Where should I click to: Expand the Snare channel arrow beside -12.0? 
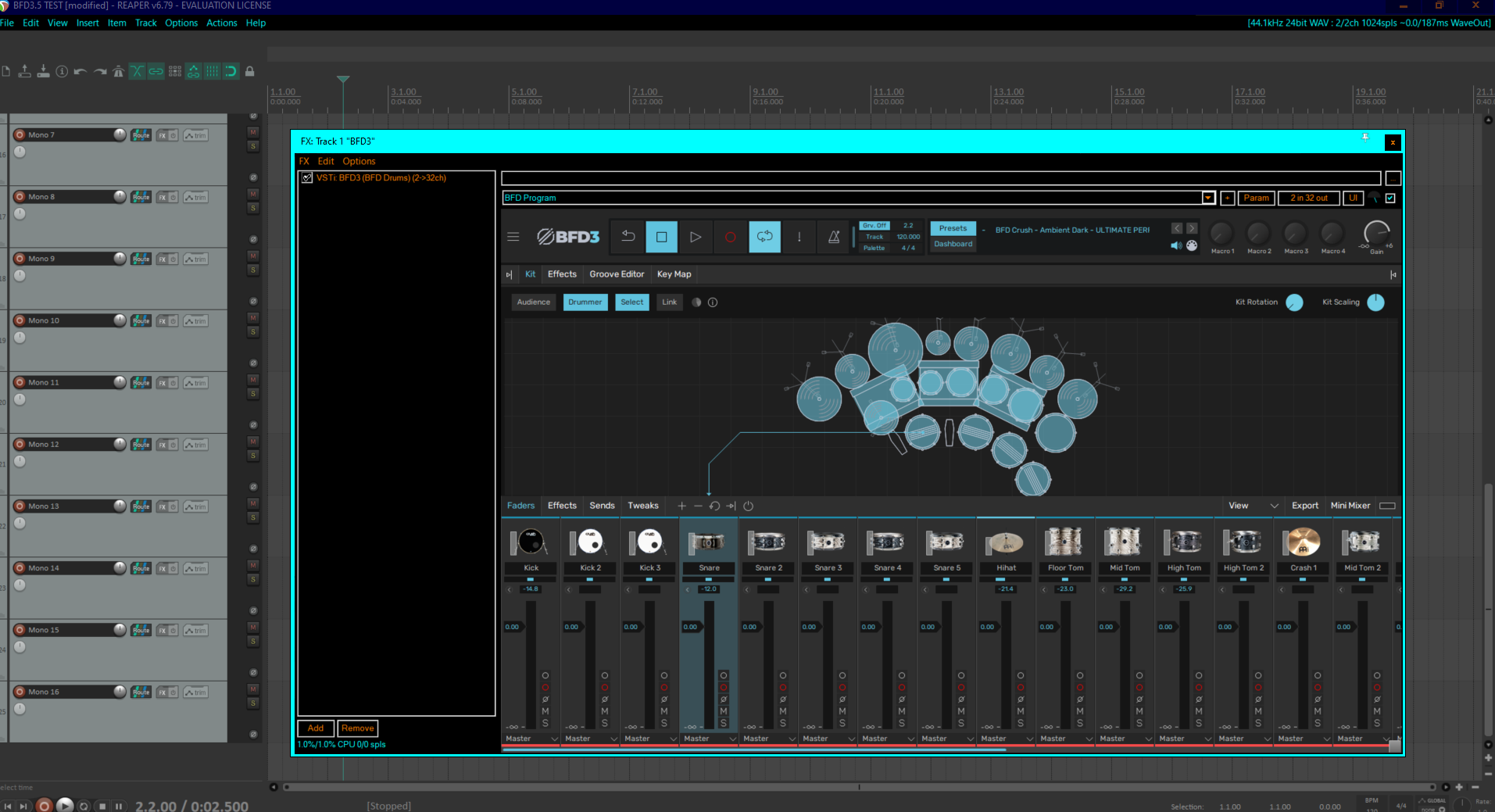click(x=688, y=589)
